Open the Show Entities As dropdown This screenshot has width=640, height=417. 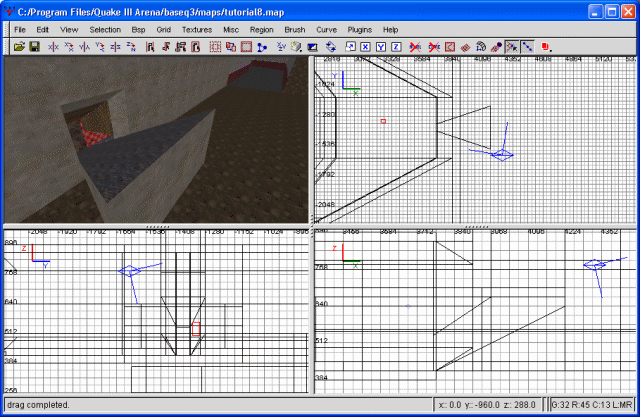[x=546, y=47]
